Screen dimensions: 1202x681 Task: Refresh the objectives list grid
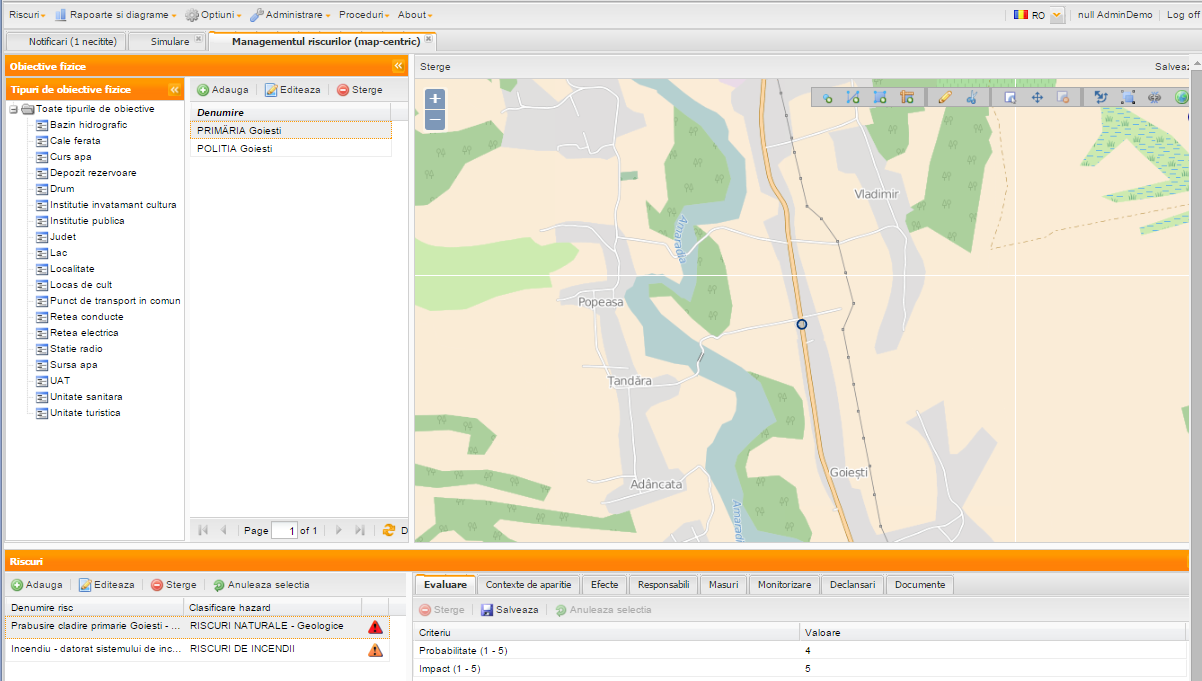coord(389,530)
